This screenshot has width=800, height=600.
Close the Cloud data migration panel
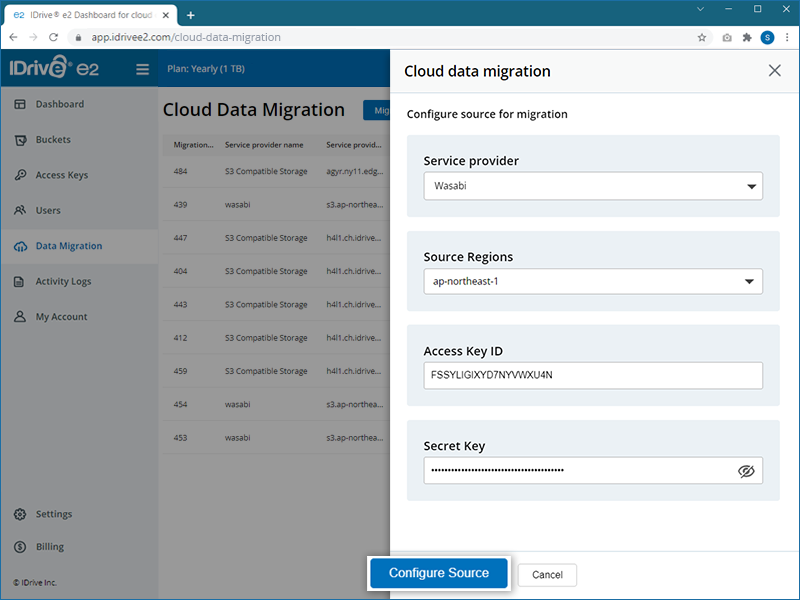tap(774, 71)
